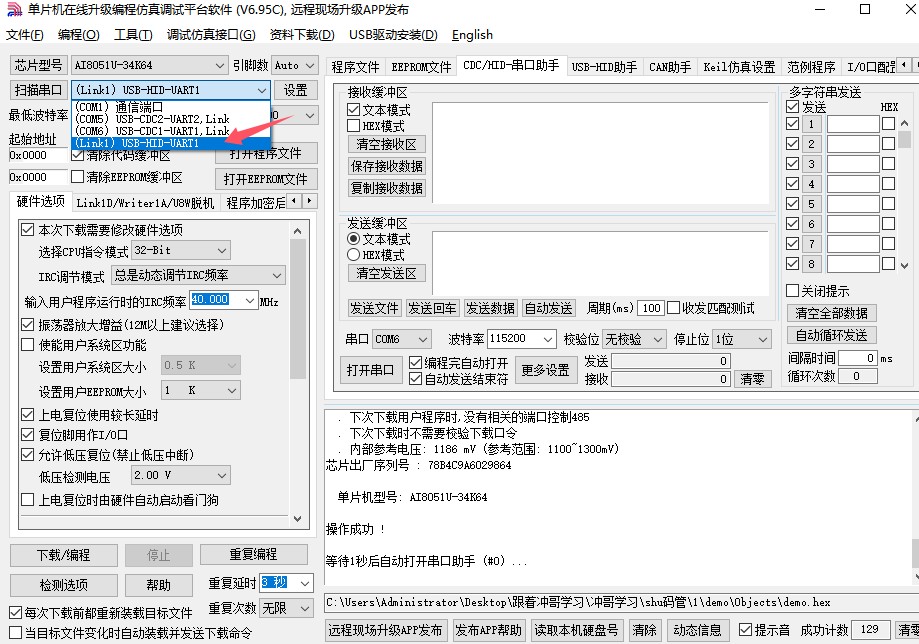Enable 上电复位时由硬件自动启动看门狗 checkbox
The image size is (919, 644).
click(x=28, y=500)
